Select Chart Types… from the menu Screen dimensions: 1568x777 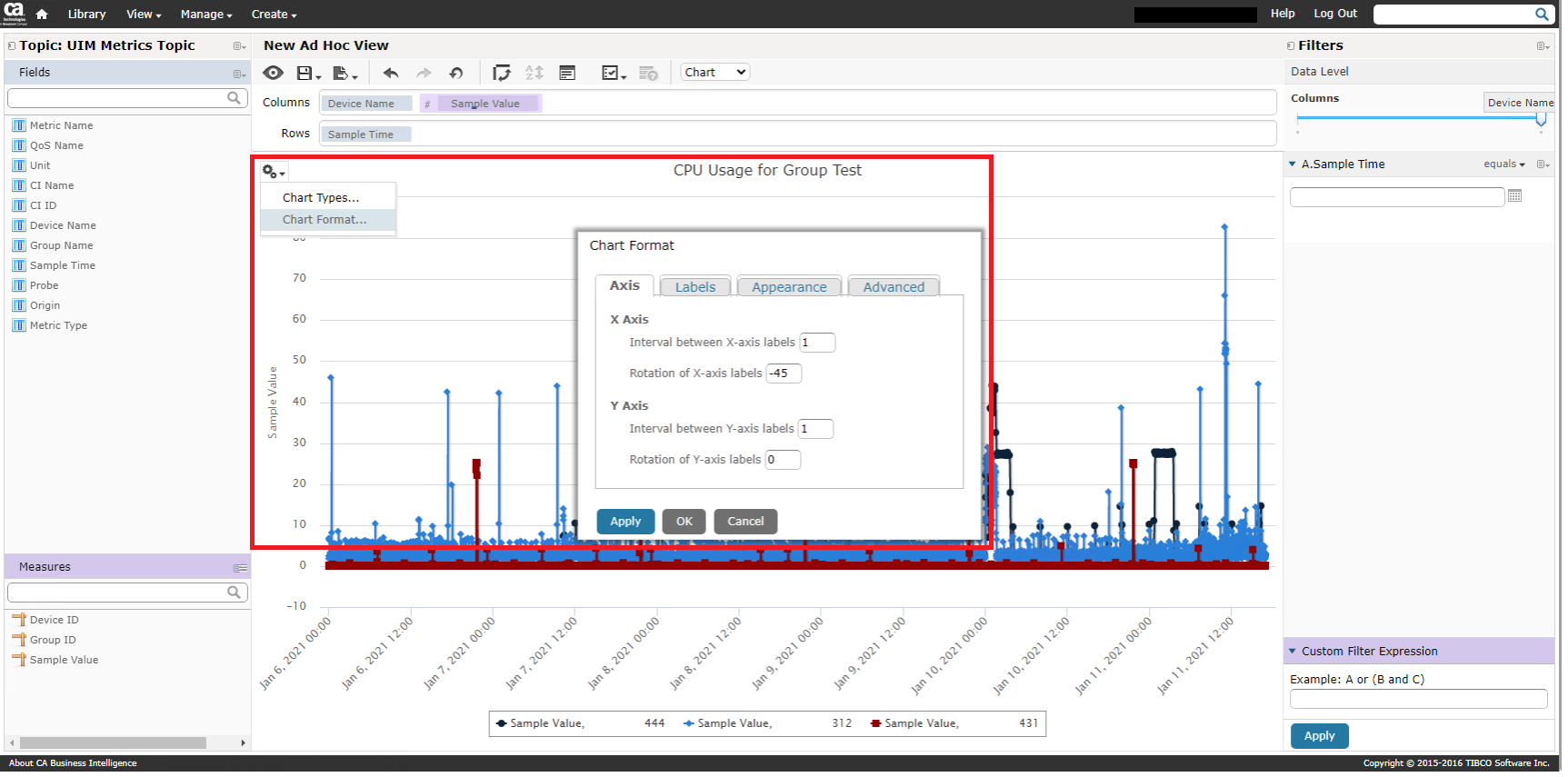coord(320,198)
